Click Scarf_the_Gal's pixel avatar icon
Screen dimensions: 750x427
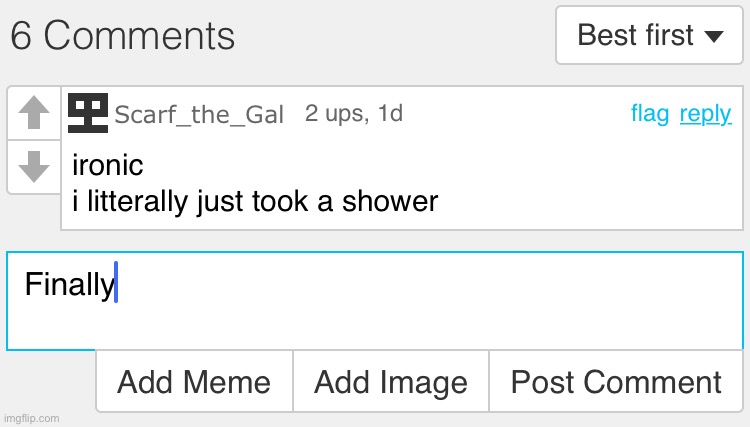(x=88, y=113)
